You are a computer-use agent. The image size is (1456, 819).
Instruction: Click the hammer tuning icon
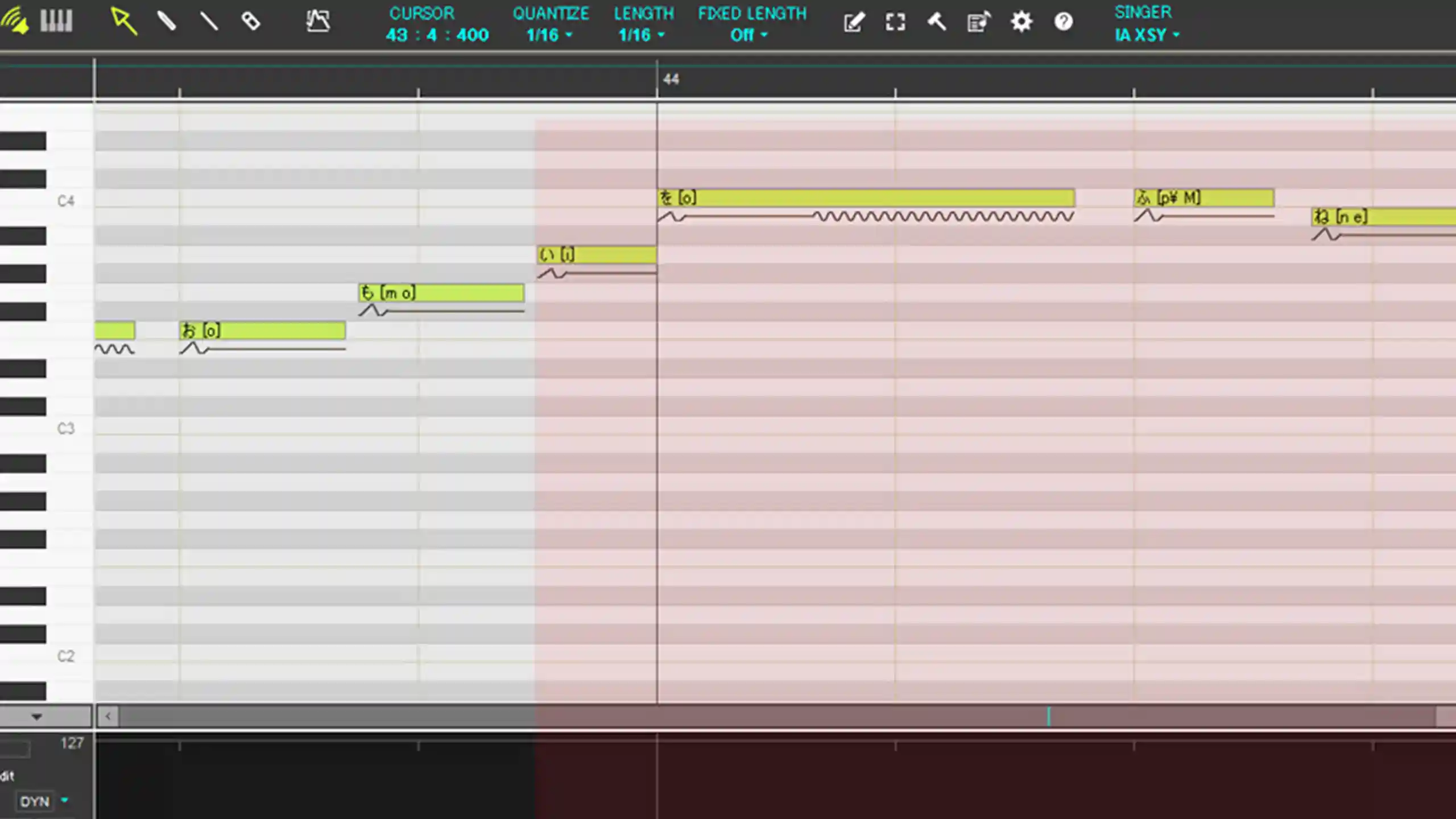click(x=936, y=23)
